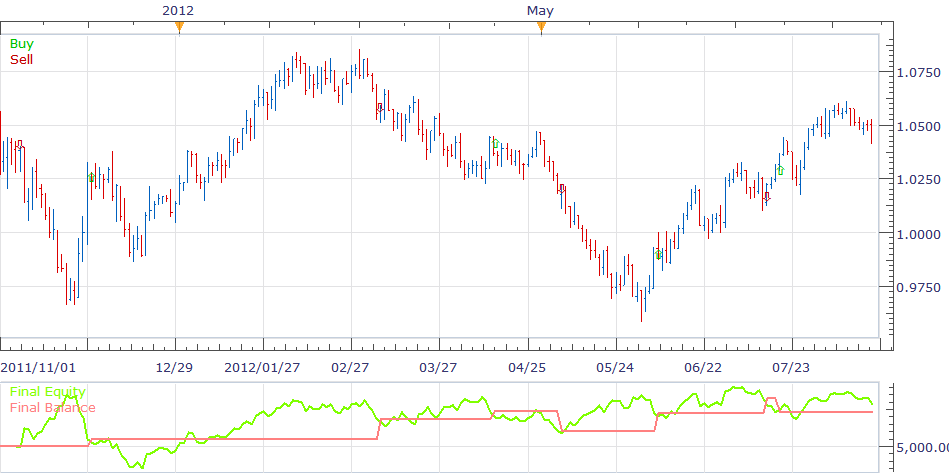Click the orange marker below the 2012 label

click(x=179, y=27)
